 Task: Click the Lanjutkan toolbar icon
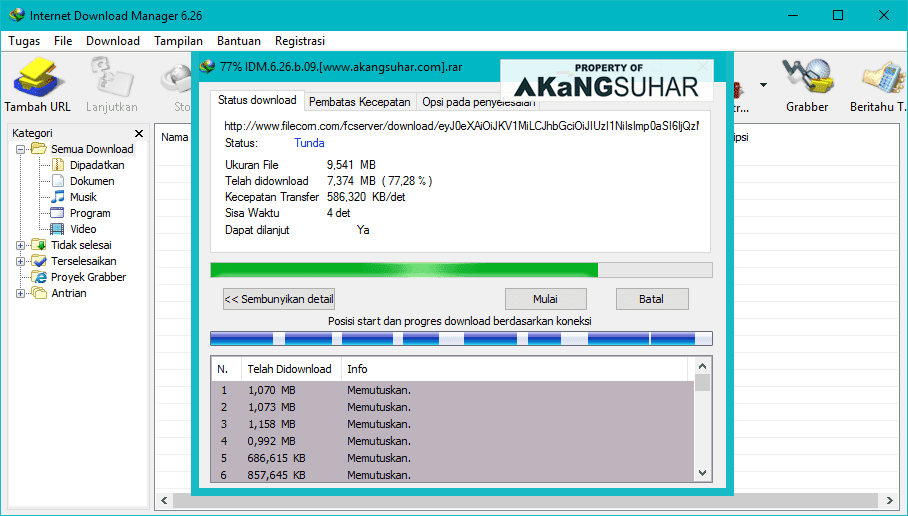pos(111,76)
